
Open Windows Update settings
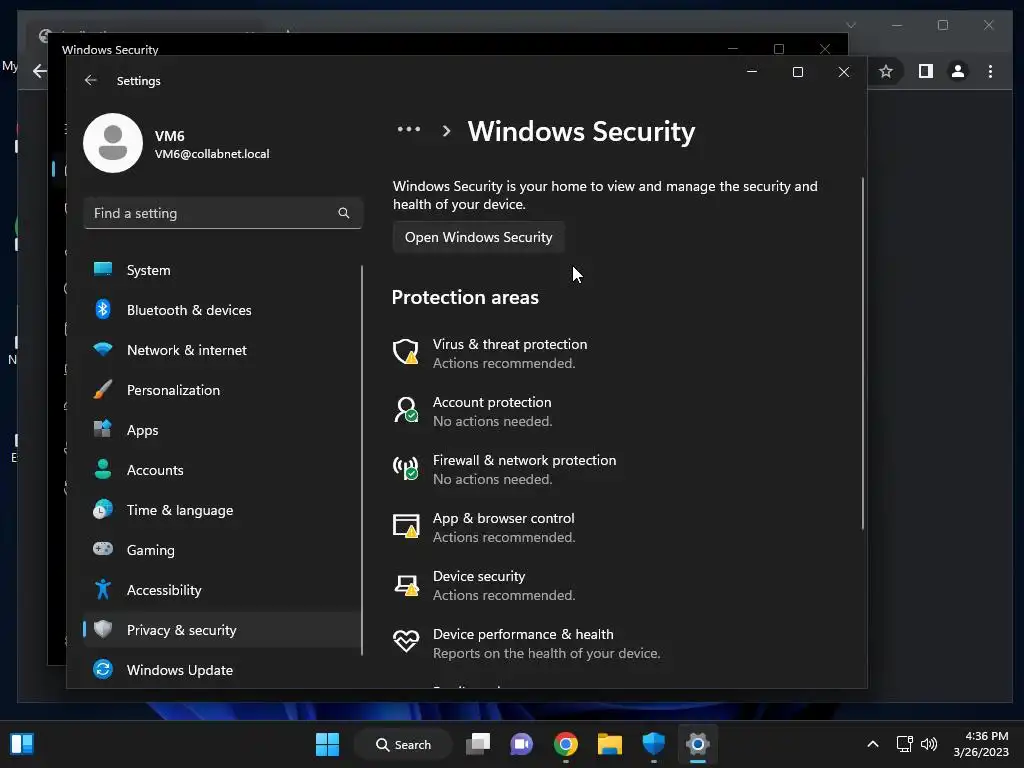(222, 670)
